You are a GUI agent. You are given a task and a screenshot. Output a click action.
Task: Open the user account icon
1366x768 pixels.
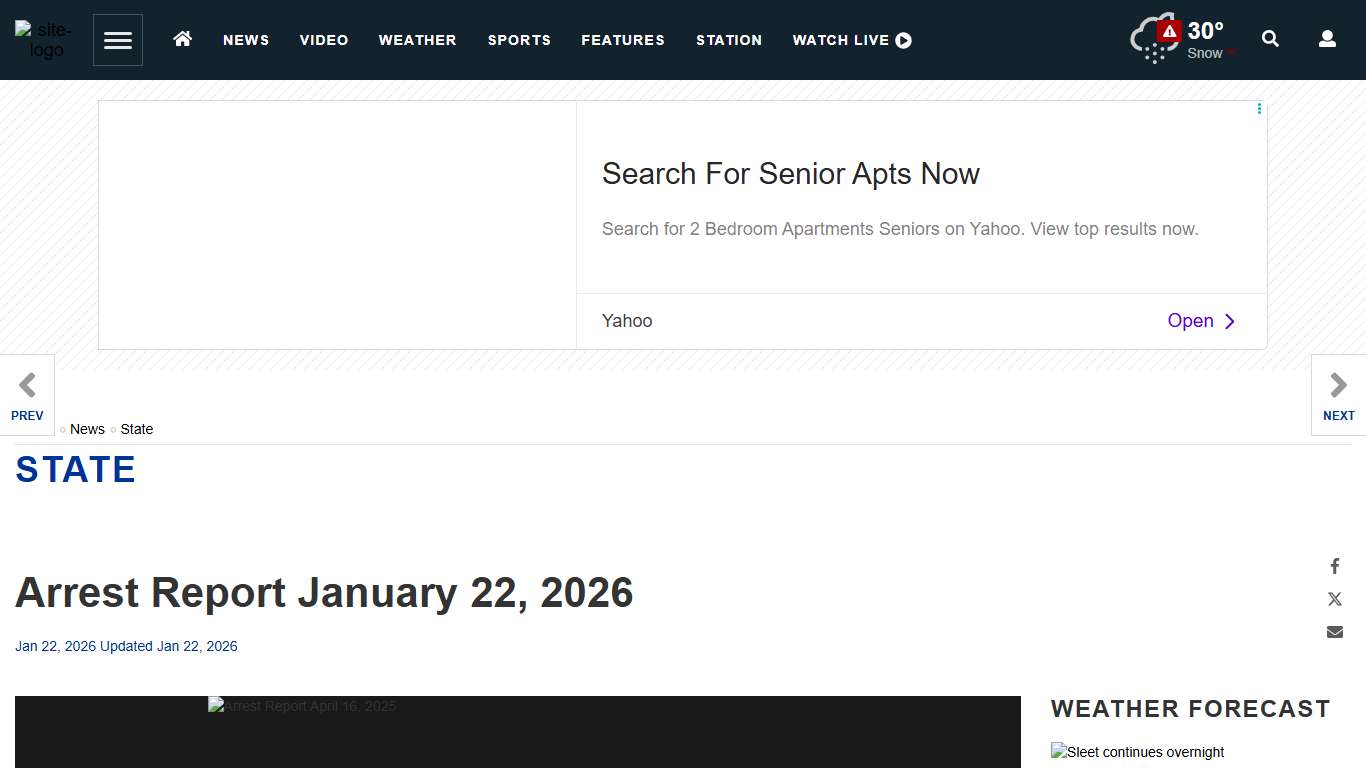coord(1327,39)
